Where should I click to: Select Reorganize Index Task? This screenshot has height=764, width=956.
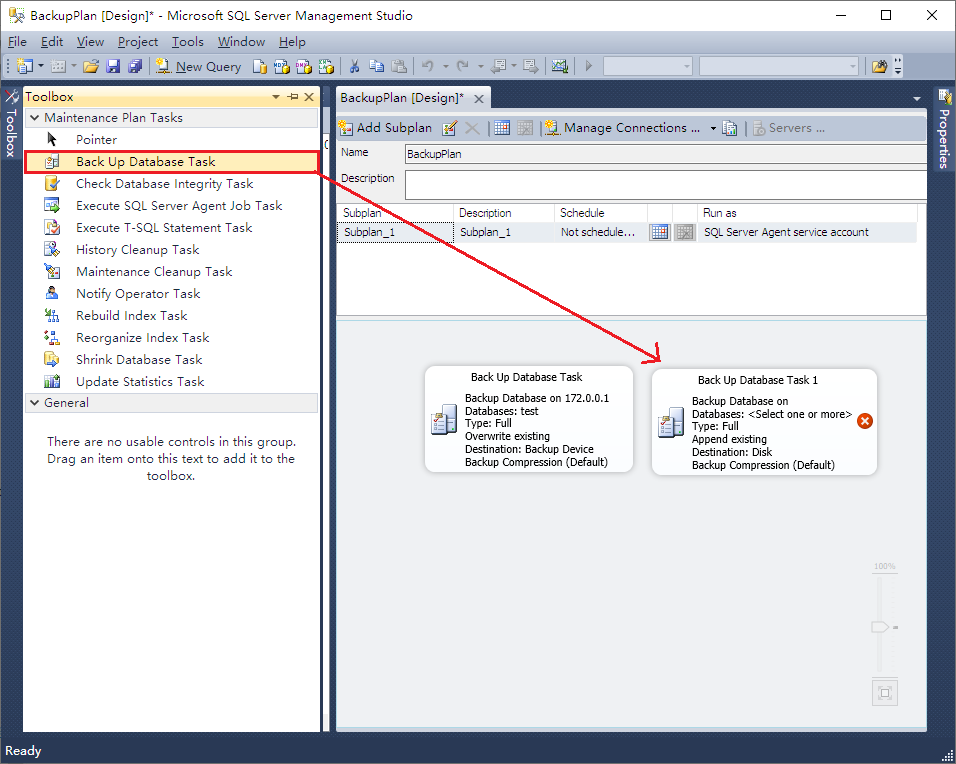coord(171,337)
